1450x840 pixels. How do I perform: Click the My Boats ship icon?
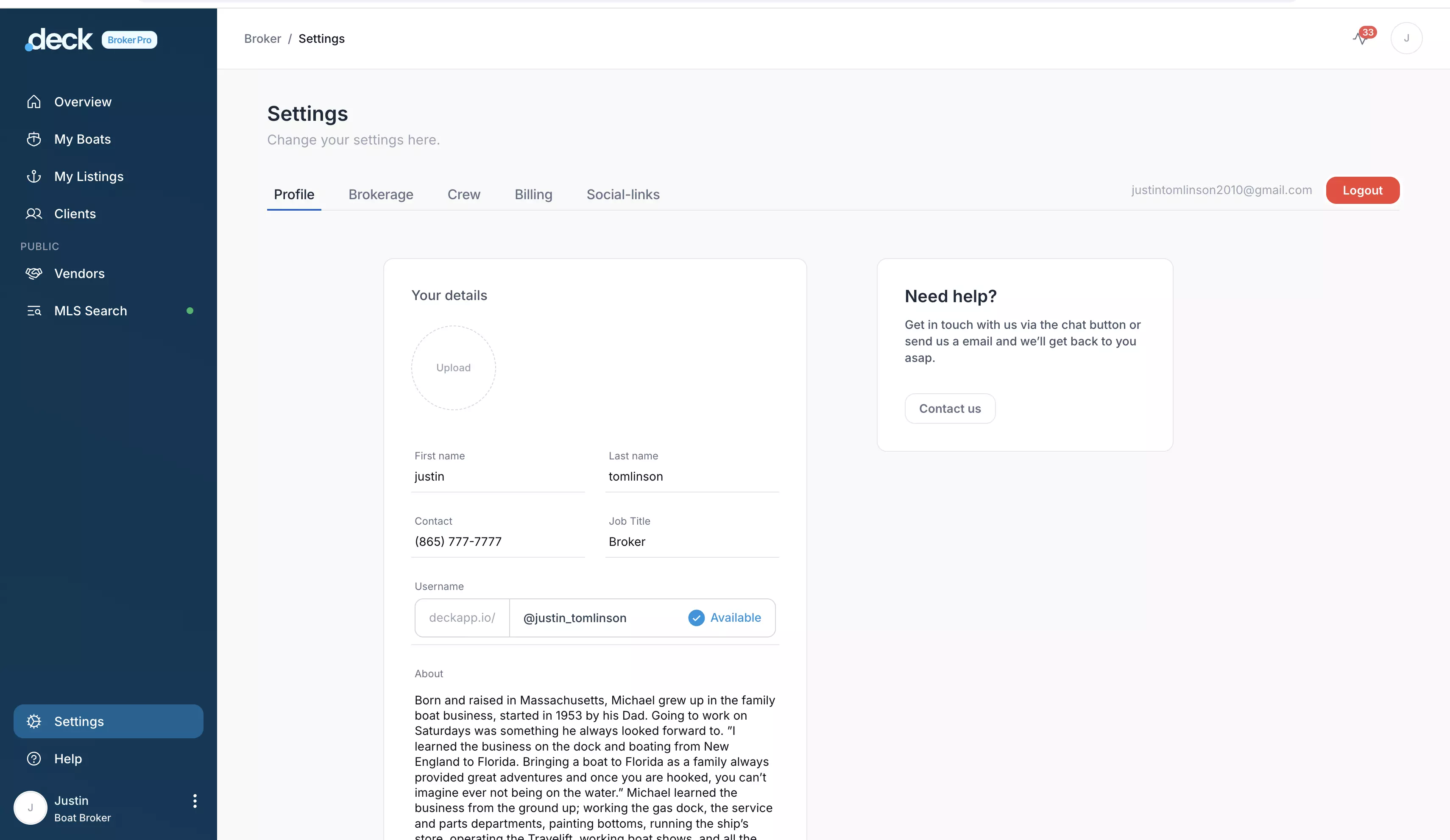[34, 139]
